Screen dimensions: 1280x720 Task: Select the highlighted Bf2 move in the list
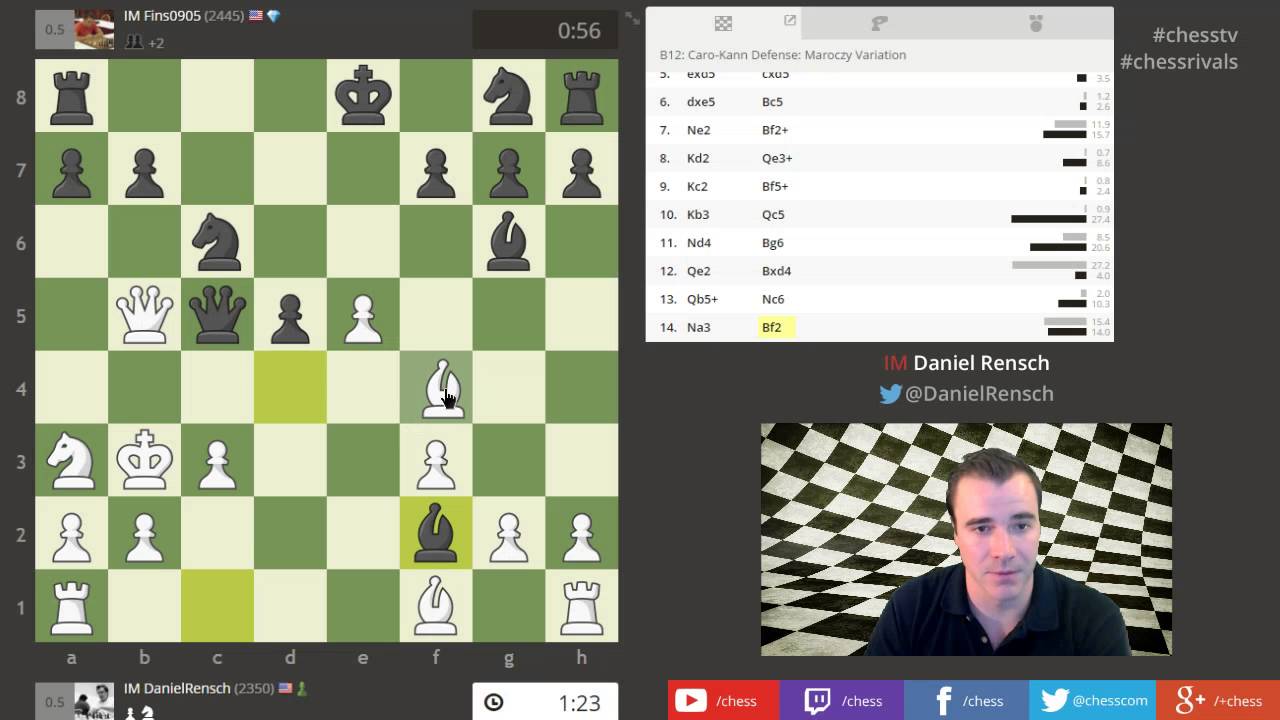click(x=776, y=327)
